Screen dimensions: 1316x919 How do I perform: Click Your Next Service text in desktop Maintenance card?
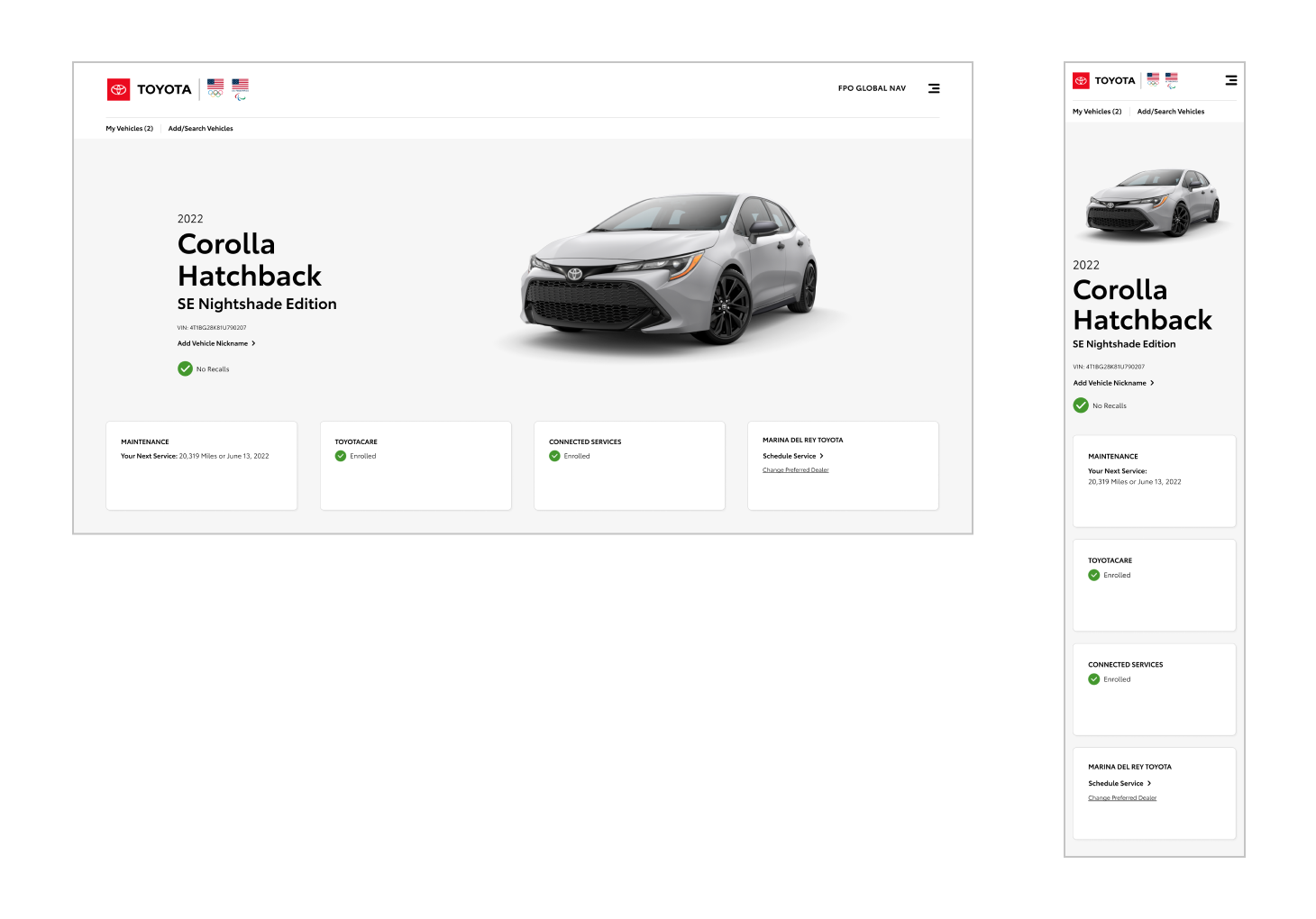tap(149, 456)
